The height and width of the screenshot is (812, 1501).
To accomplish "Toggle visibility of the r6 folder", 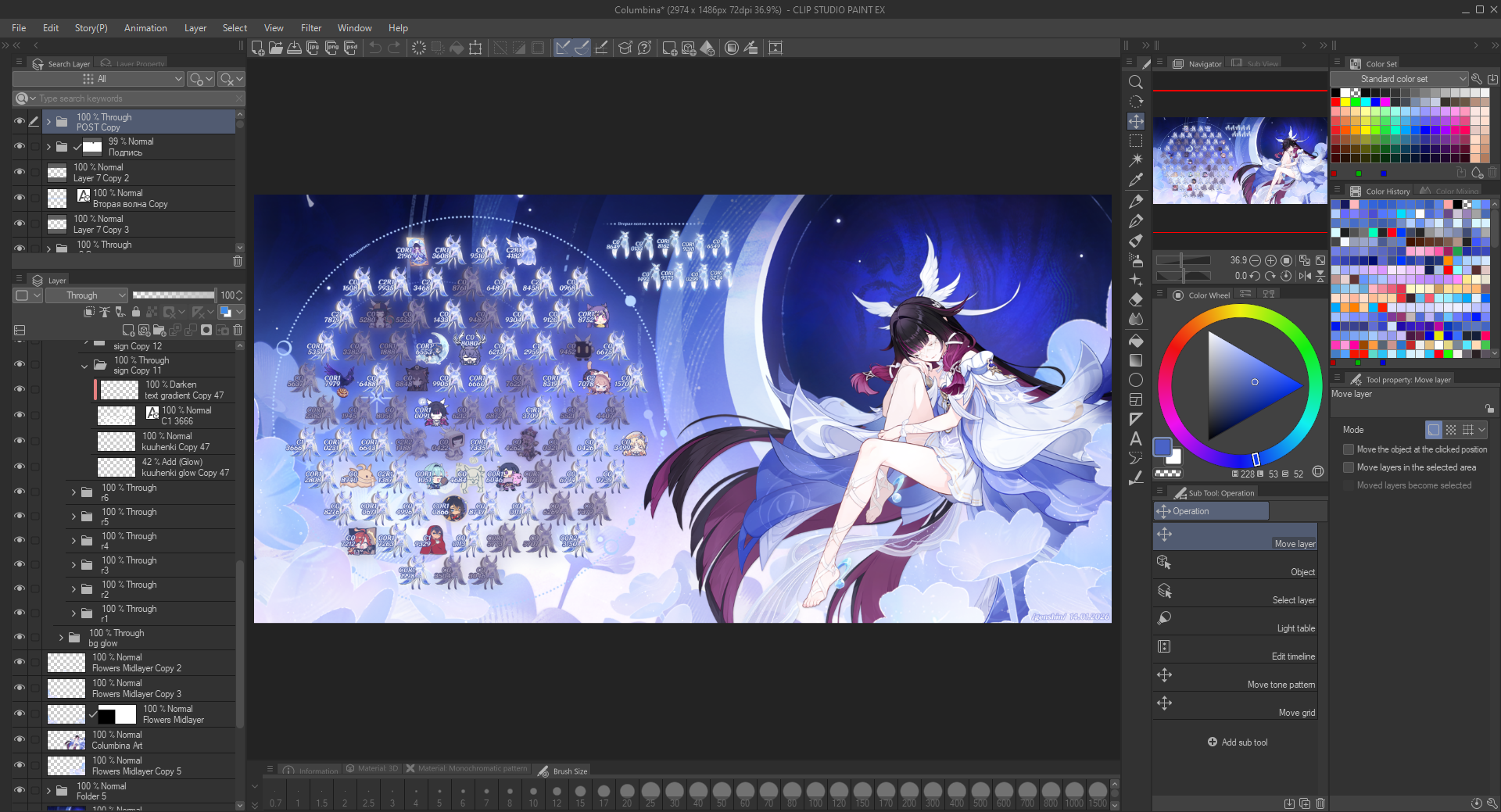I will pyautogui.click(x=20, y=492).
